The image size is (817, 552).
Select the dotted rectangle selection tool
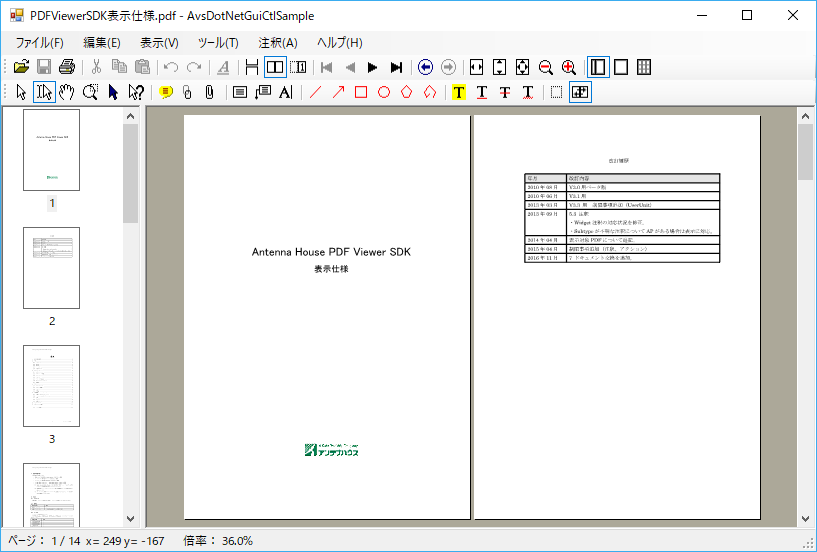click(556, 92)
